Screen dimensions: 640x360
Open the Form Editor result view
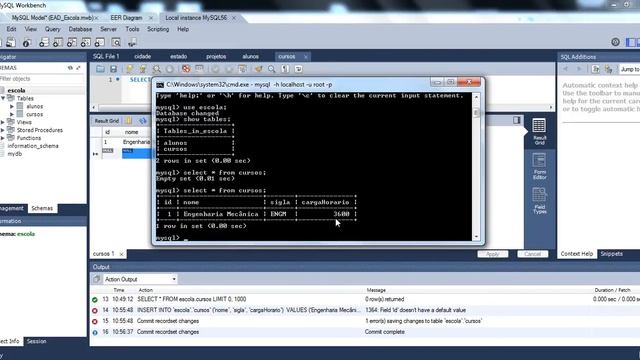539,166
